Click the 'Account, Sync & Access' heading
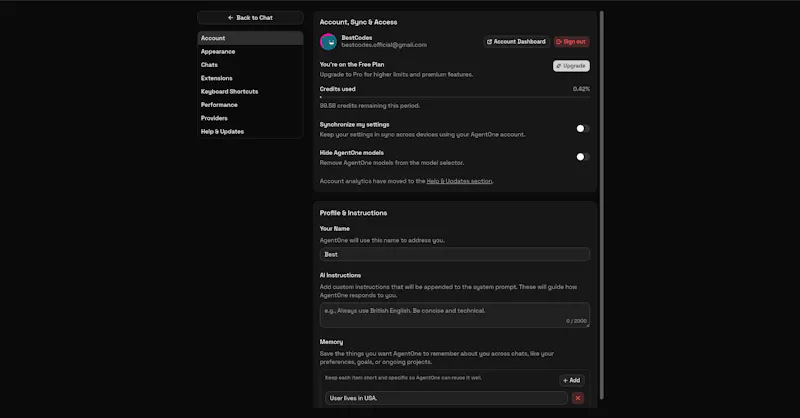Screen dimensions: 800x418 [x=358, y=22]
